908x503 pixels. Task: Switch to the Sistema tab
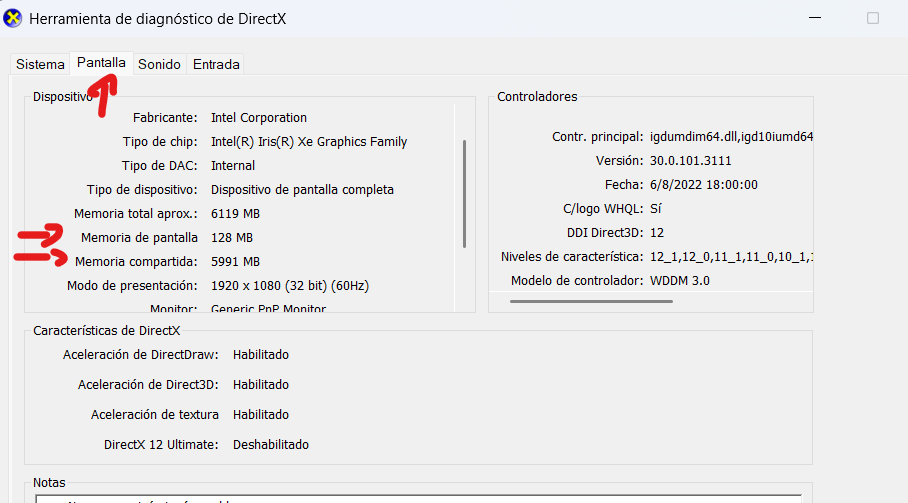[40, 64]
